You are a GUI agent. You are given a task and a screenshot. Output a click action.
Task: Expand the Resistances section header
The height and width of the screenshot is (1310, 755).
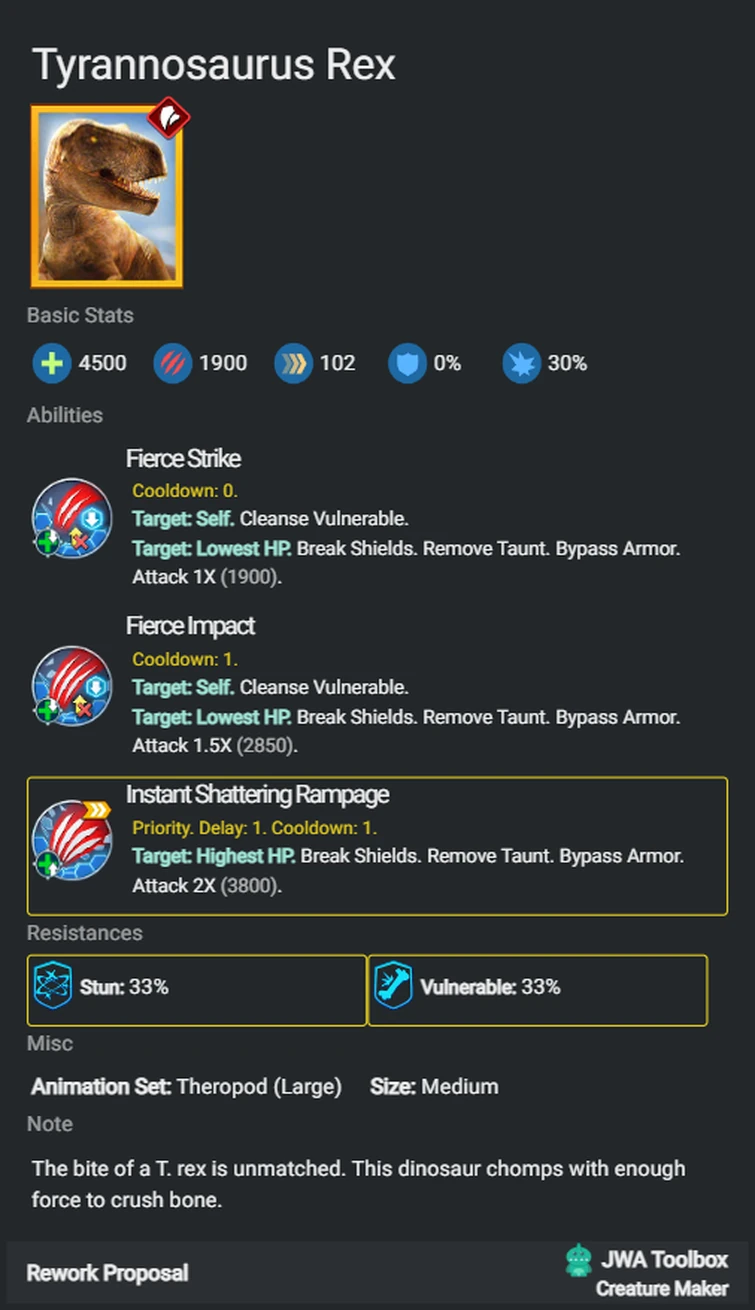pos(84,933)
